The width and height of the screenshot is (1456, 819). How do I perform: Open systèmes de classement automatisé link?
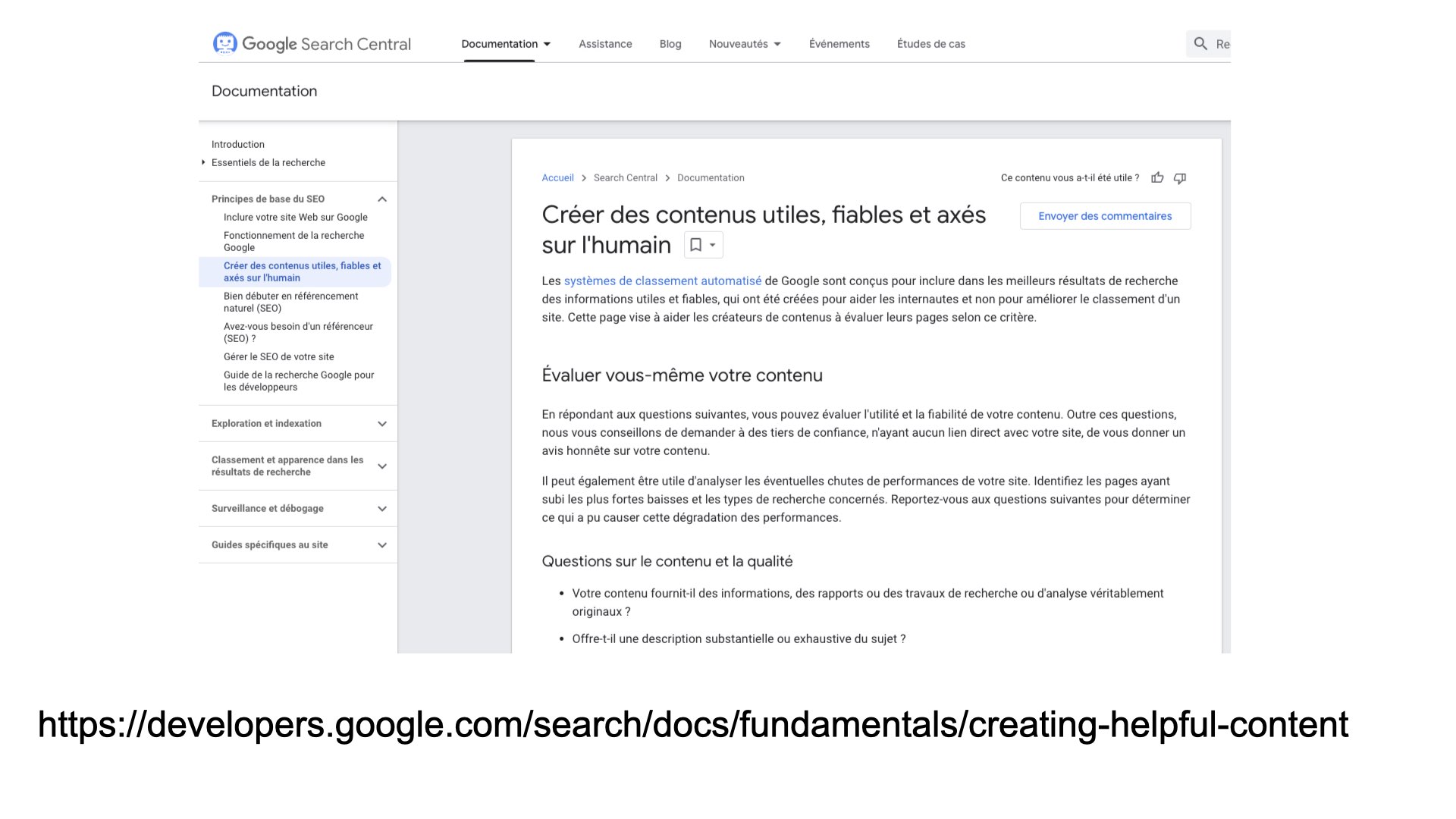(663, 281)
